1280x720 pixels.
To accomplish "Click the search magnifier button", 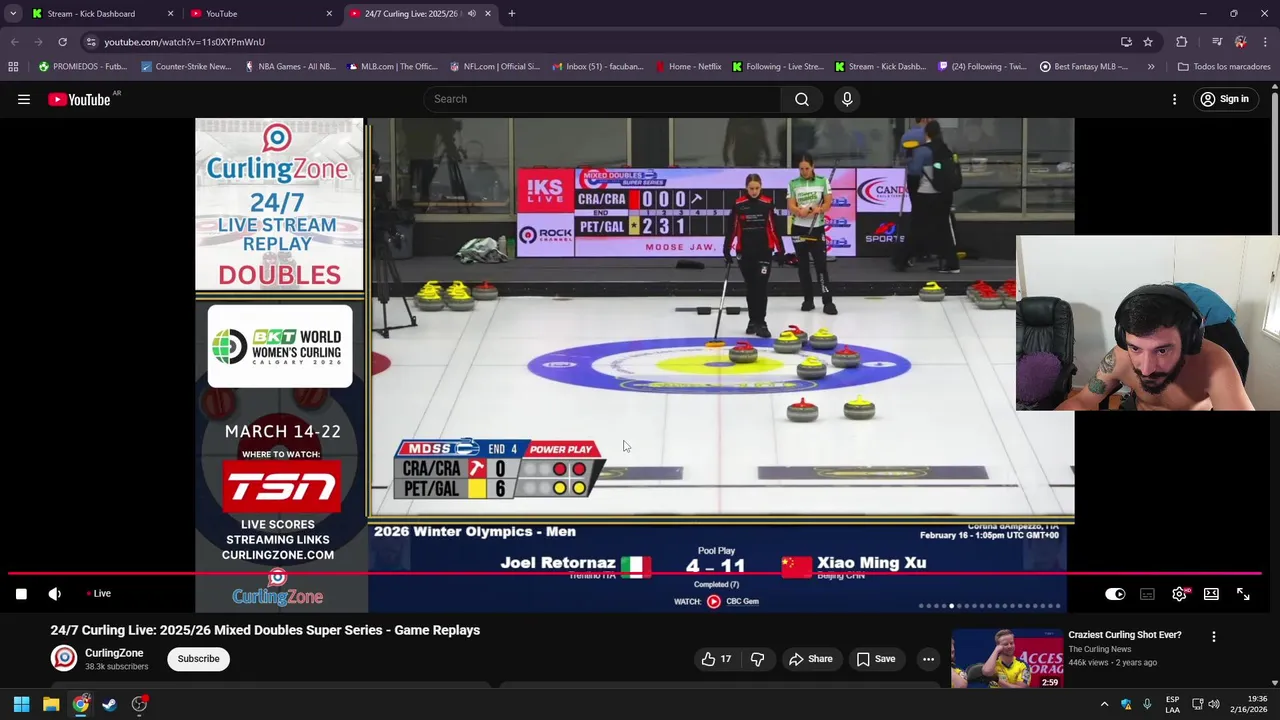I will click(x=802, y=99).
